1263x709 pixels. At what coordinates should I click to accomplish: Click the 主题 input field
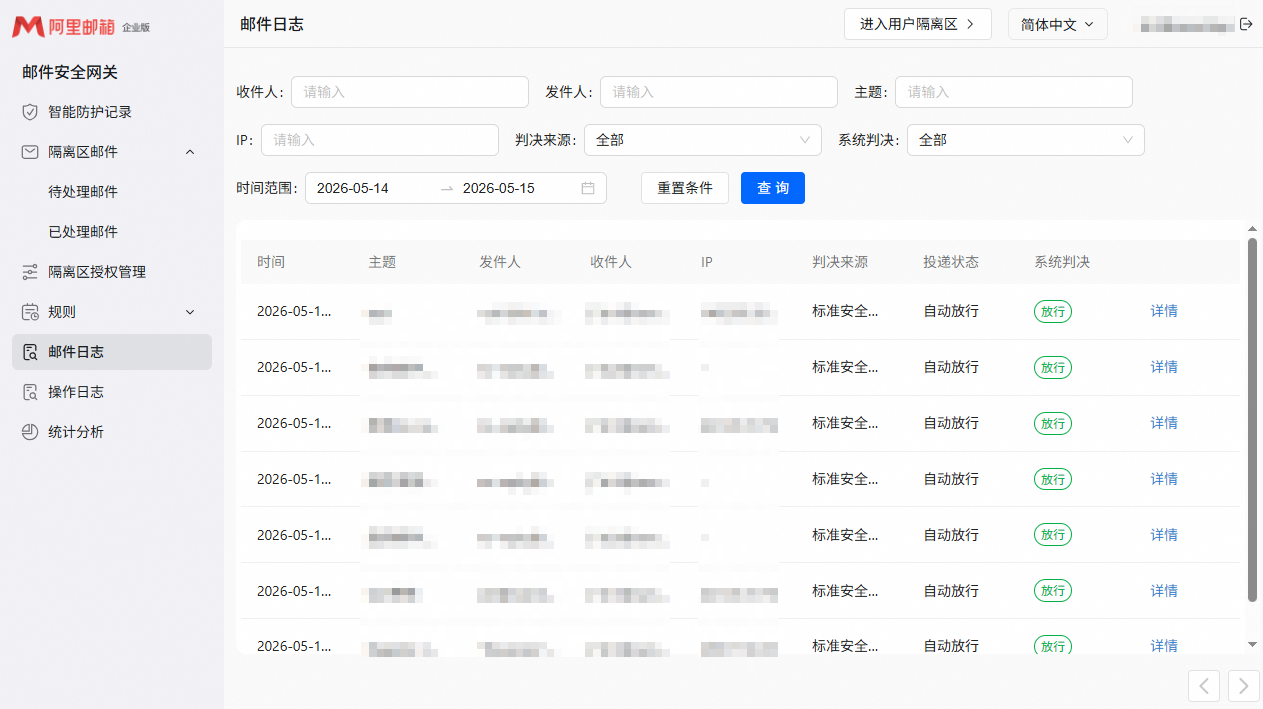coord(1014,92)
